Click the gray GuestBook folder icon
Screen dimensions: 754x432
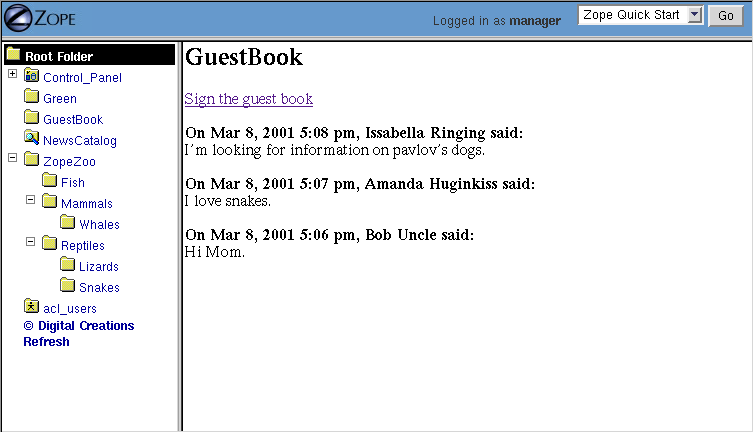coord(31,119)
